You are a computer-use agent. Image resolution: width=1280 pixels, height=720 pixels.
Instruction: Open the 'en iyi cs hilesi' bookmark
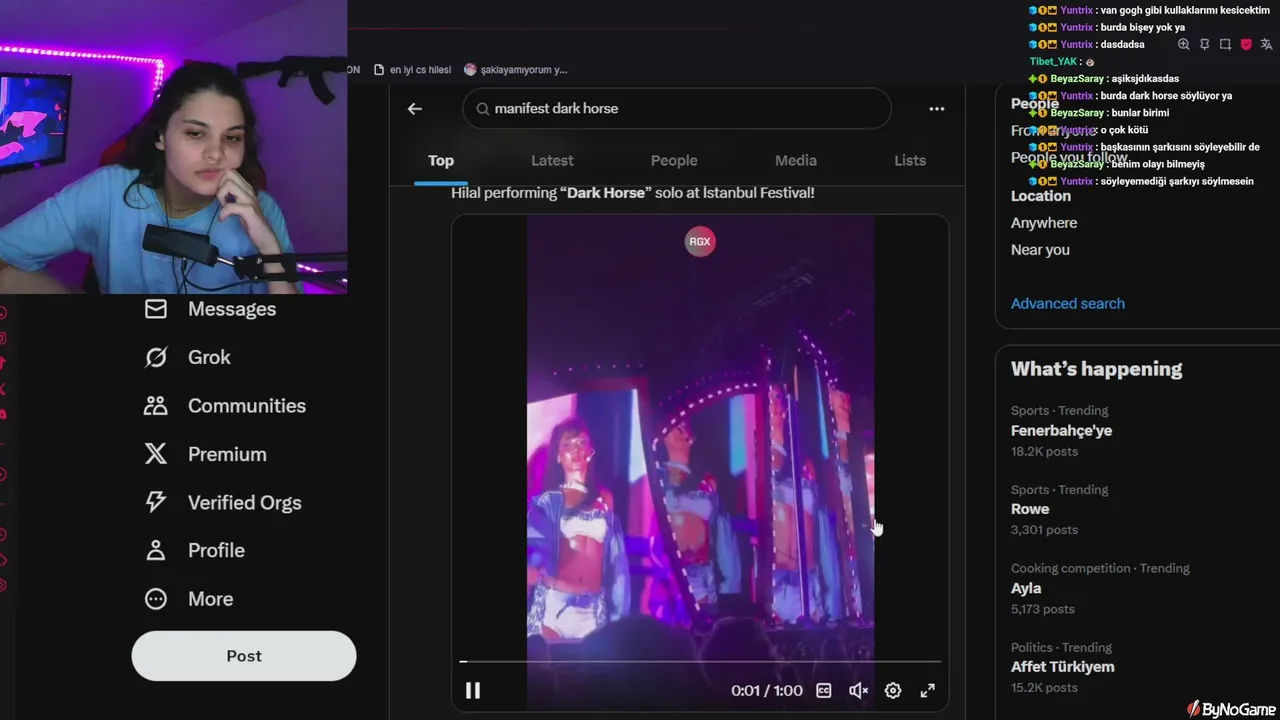click(412, 70)
